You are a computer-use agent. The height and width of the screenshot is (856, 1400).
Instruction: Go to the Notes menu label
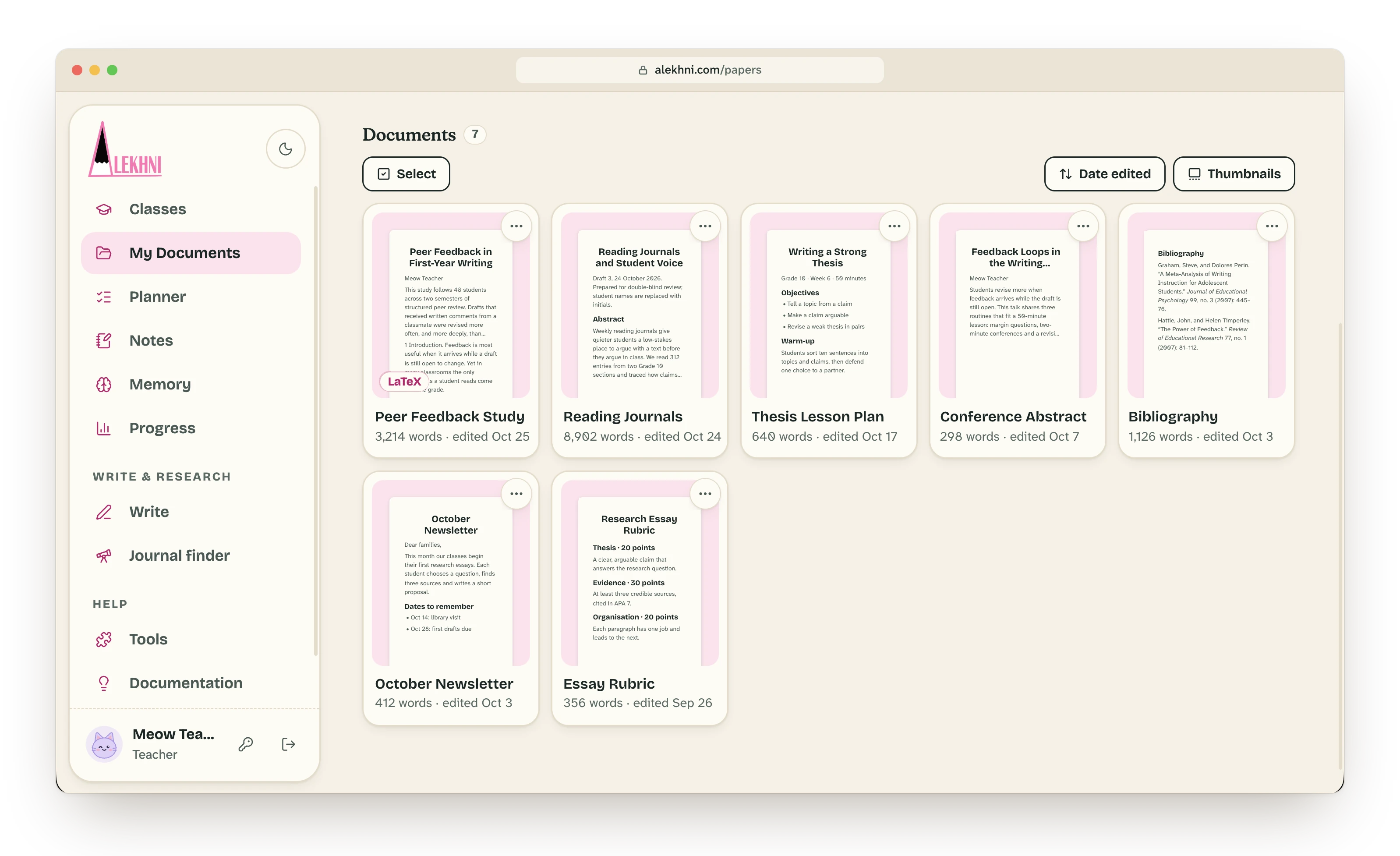tap(151, 340)
